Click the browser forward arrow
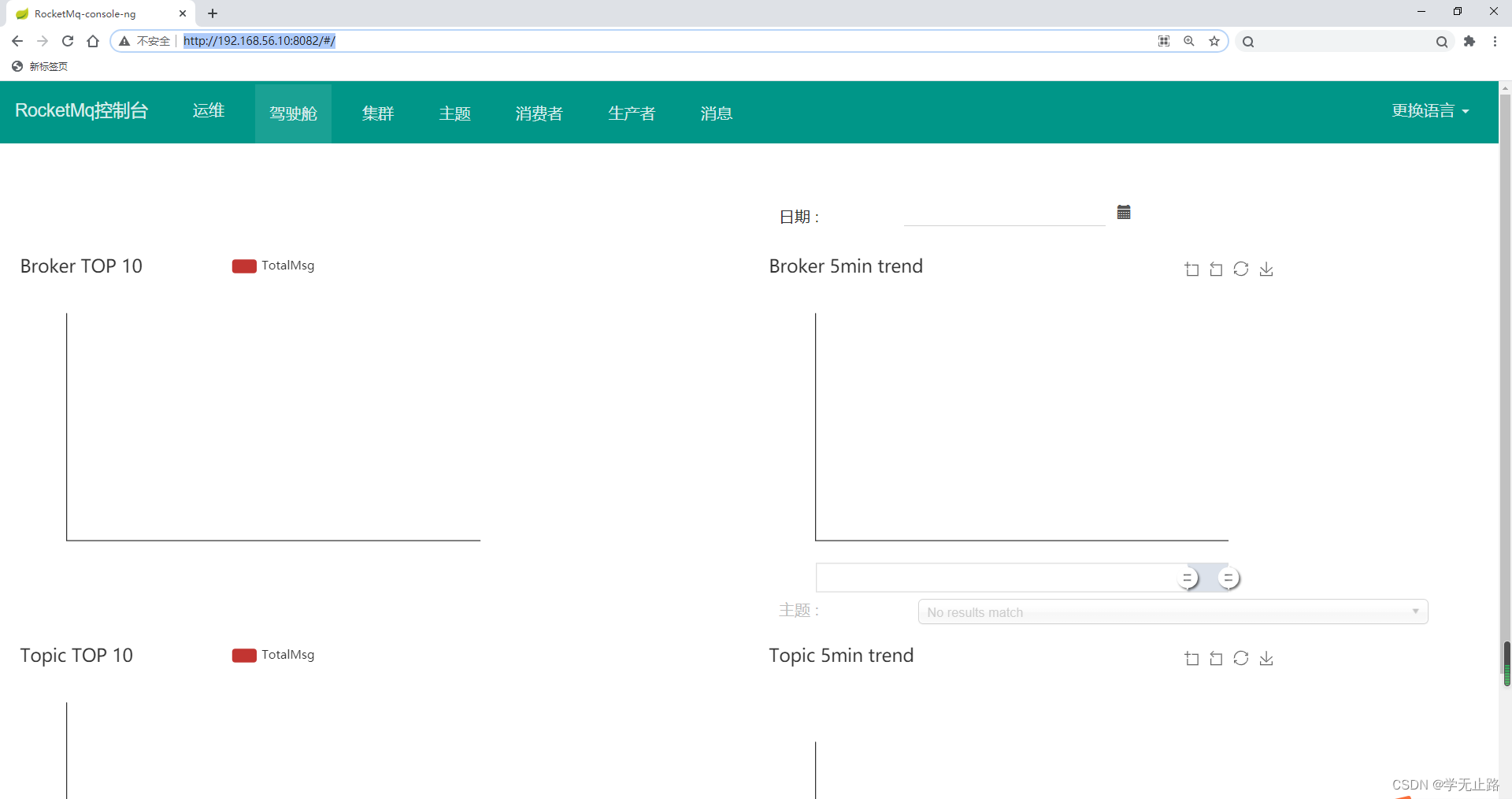 point(43,41)
